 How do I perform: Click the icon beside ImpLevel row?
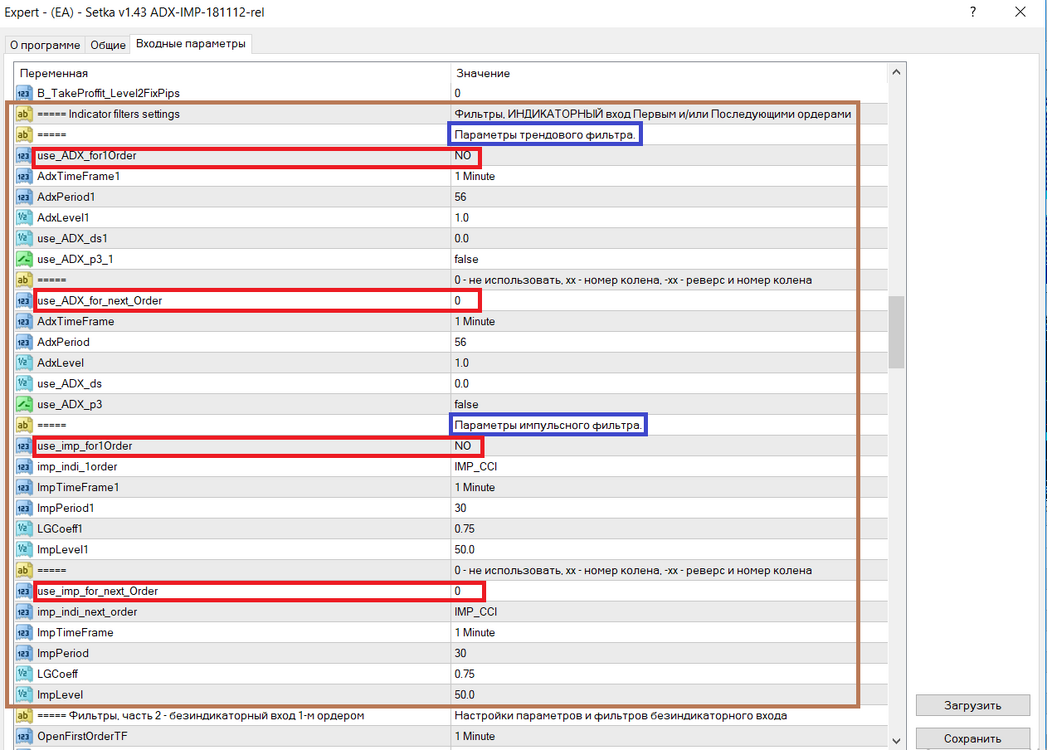24,695
